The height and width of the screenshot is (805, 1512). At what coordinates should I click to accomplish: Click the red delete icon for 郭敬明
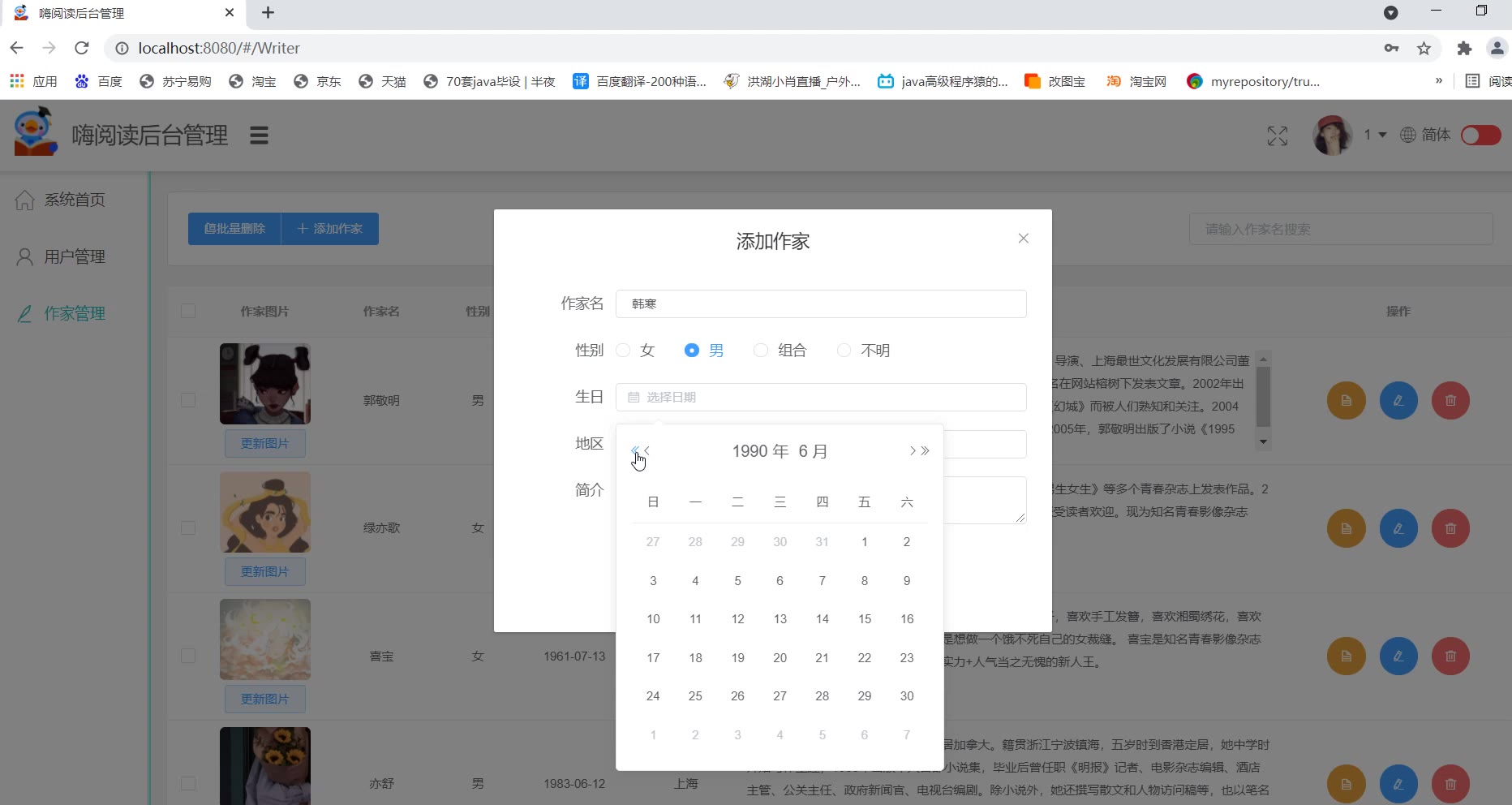[1450, 401]
